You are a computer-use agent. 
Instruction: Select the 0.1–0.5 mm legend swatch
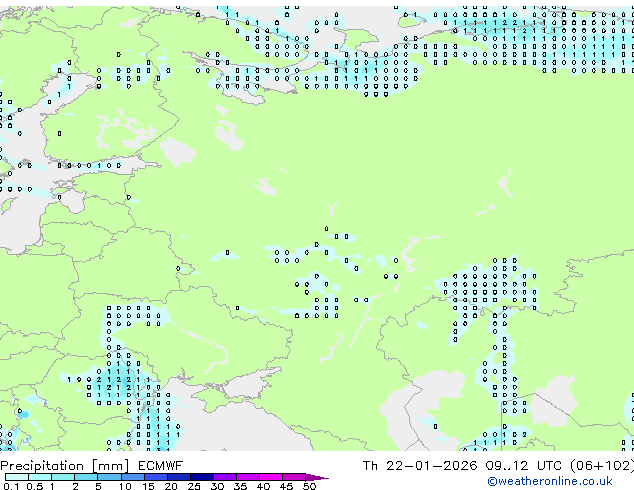17,477
